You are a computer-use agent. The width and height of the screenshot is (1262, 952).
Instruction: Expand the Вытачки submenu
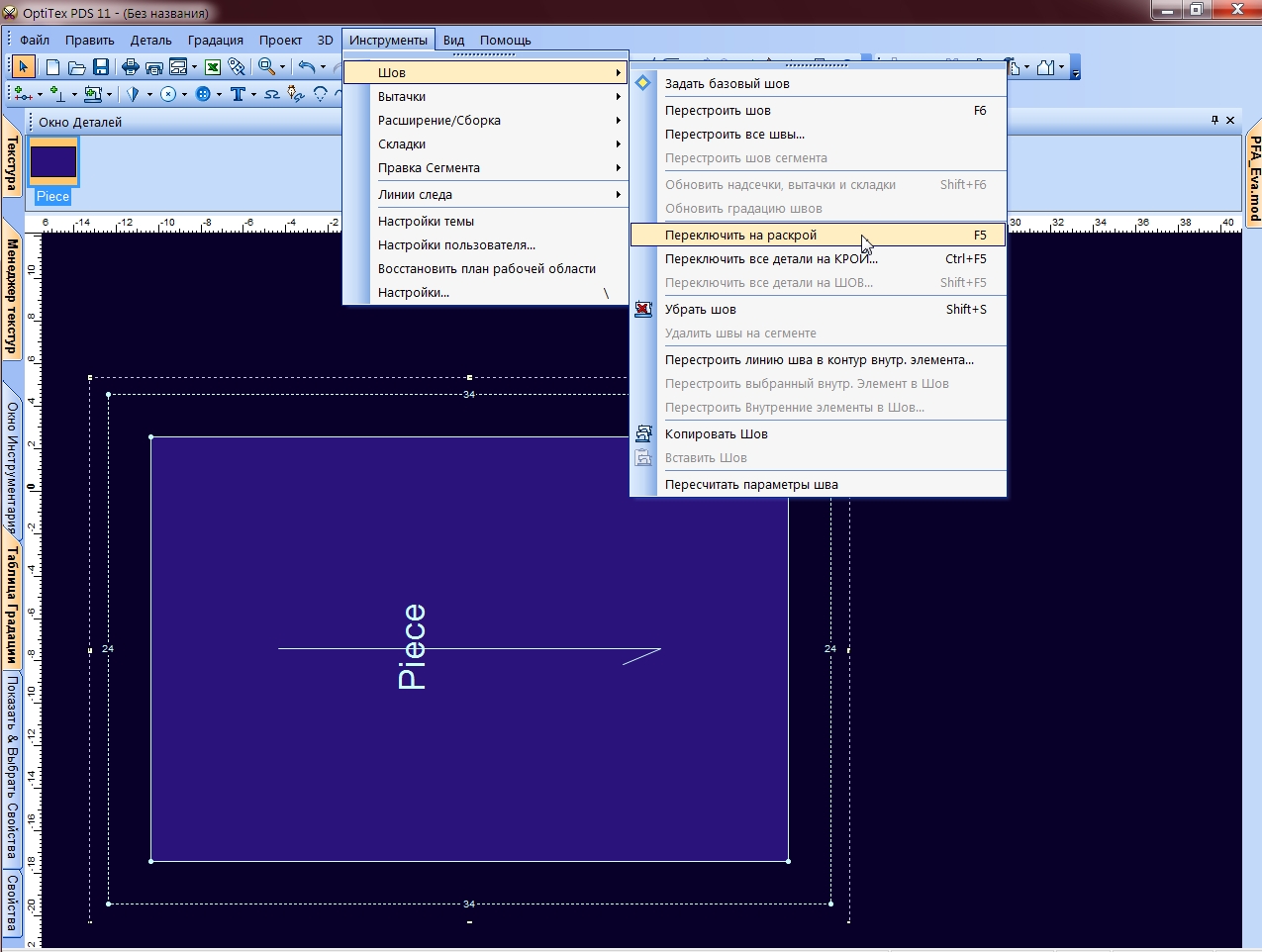(486, 97)
